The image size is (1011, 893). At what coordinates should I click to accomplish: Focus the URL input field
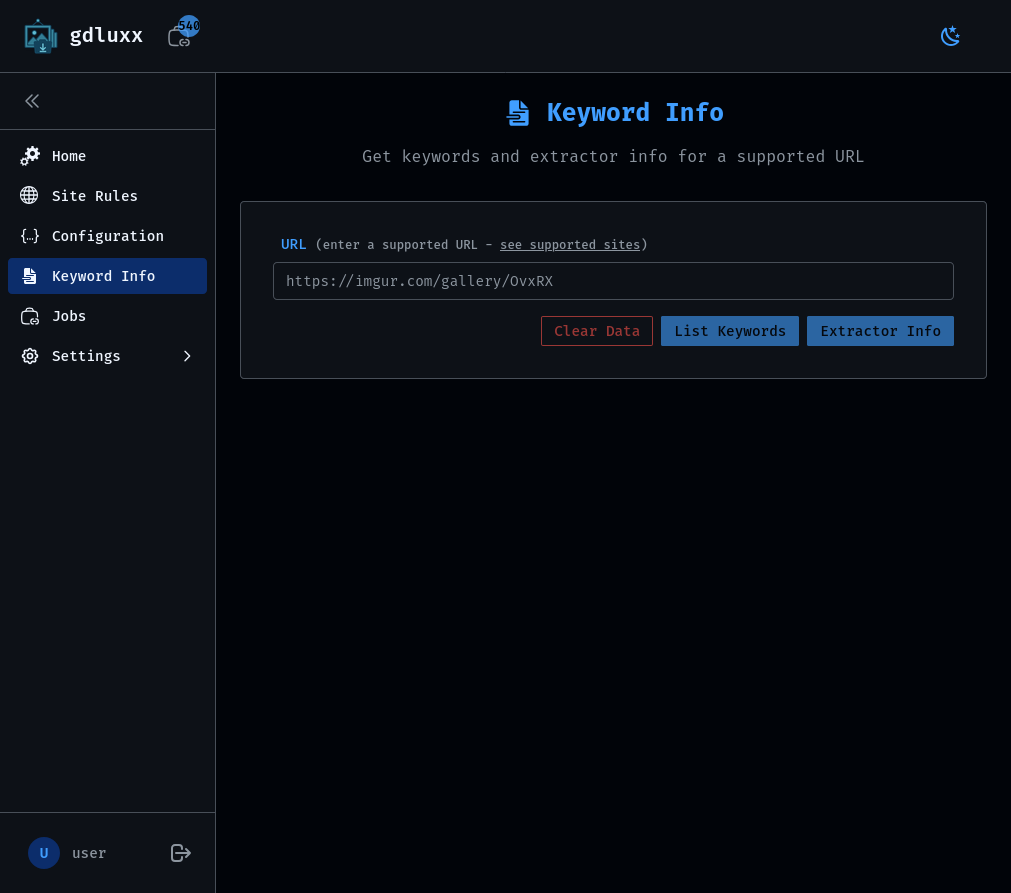(x=613, y=281)
